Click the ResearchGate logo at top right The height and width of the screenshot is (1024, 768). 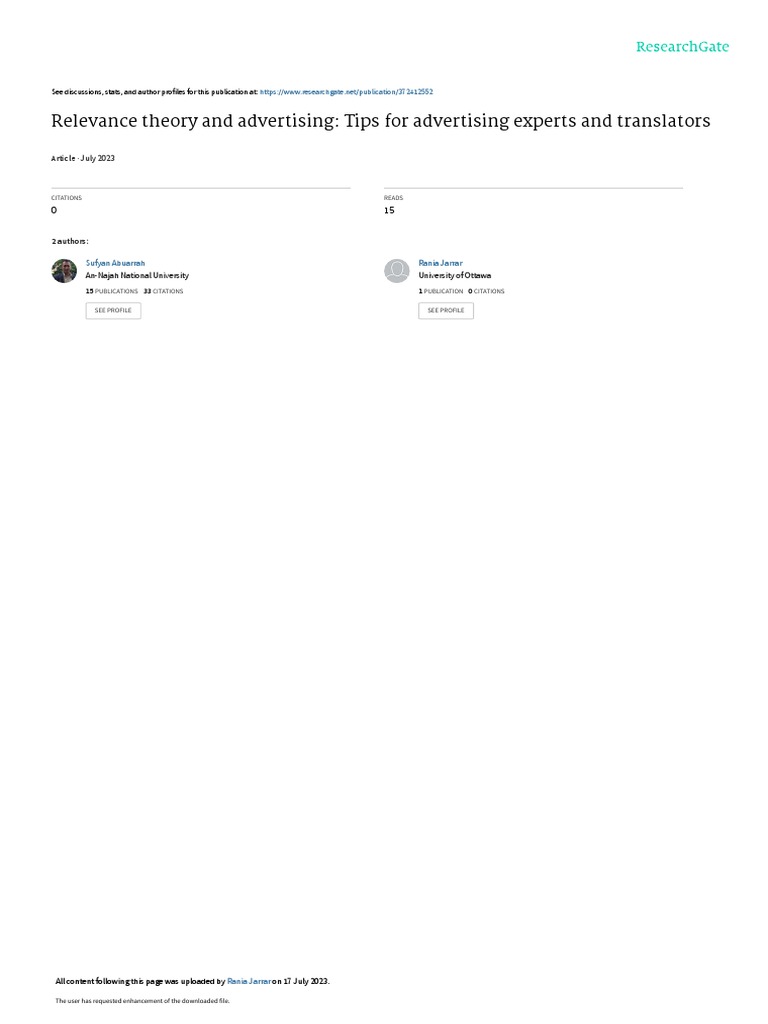click(x=682, y=47)
